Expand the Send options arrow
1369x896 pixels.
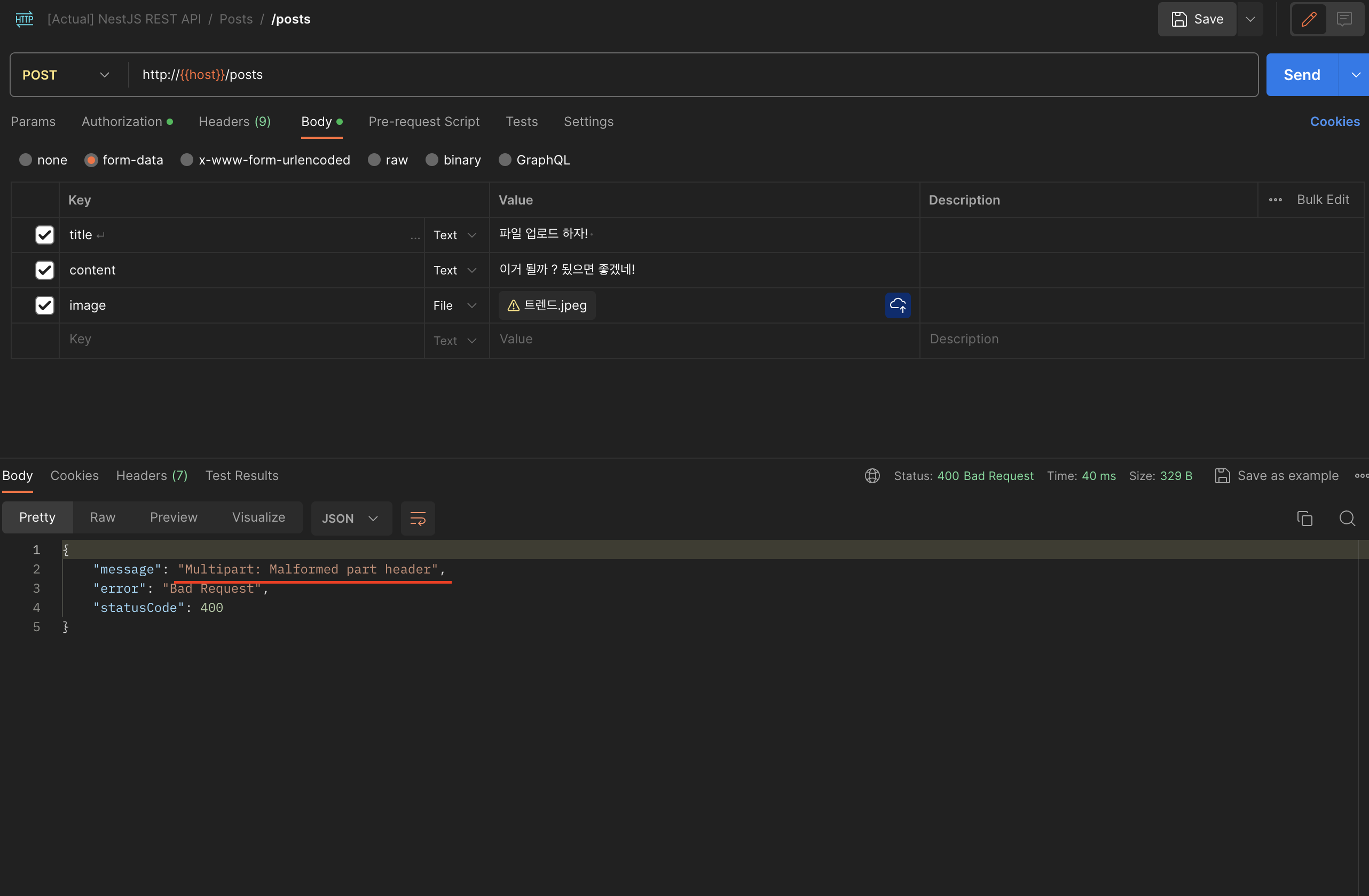pyautogui.click(x=1355, y=75)
